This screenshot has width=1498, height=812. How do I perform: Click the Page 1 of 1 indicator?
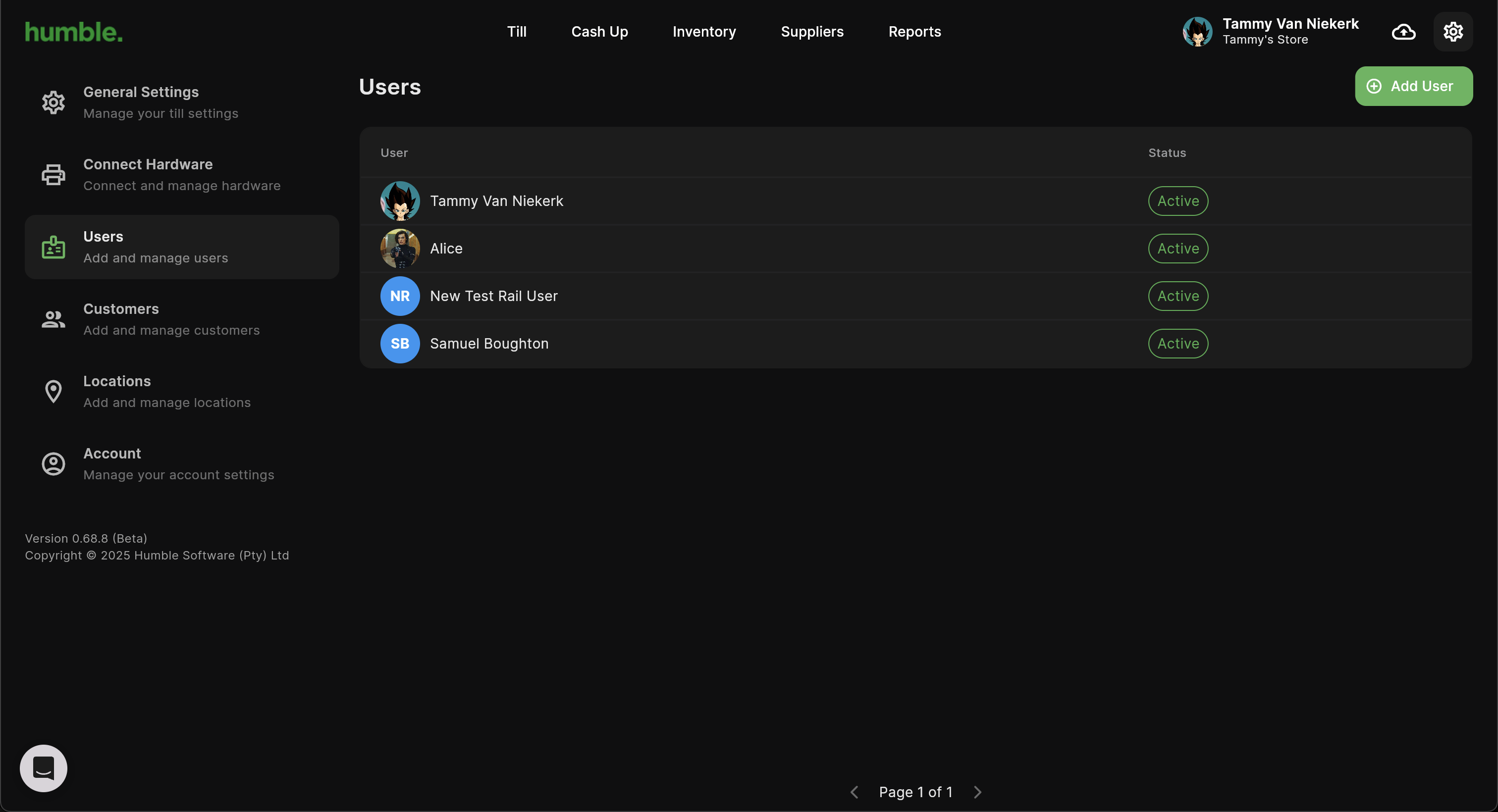click(915, 792)
